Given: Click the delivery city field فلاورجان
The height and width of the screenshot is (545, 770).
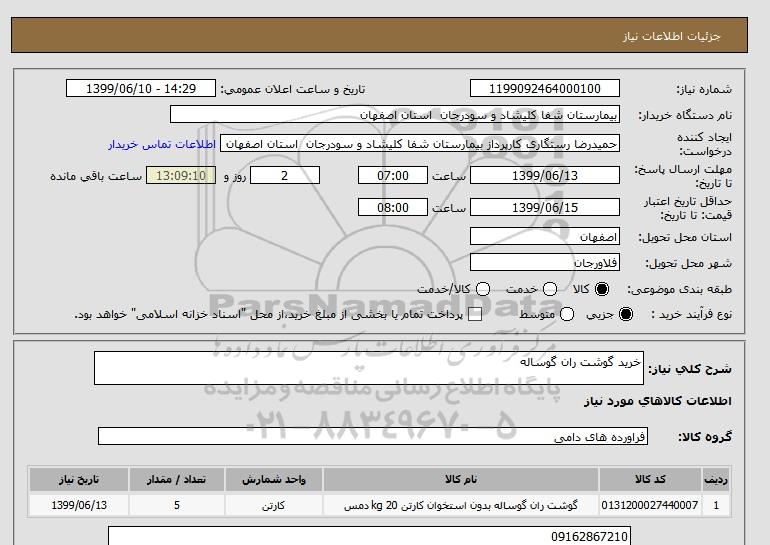Looking at the screenshot, I should [x=545, y=262].
